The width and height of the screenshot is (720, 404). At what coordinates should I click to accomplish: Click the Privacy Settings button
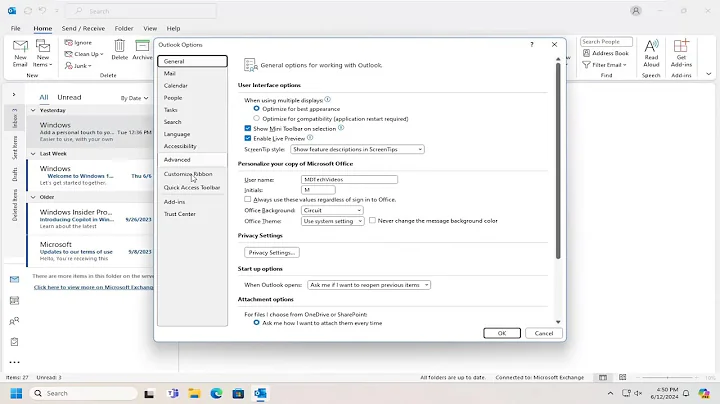point(272,252)
